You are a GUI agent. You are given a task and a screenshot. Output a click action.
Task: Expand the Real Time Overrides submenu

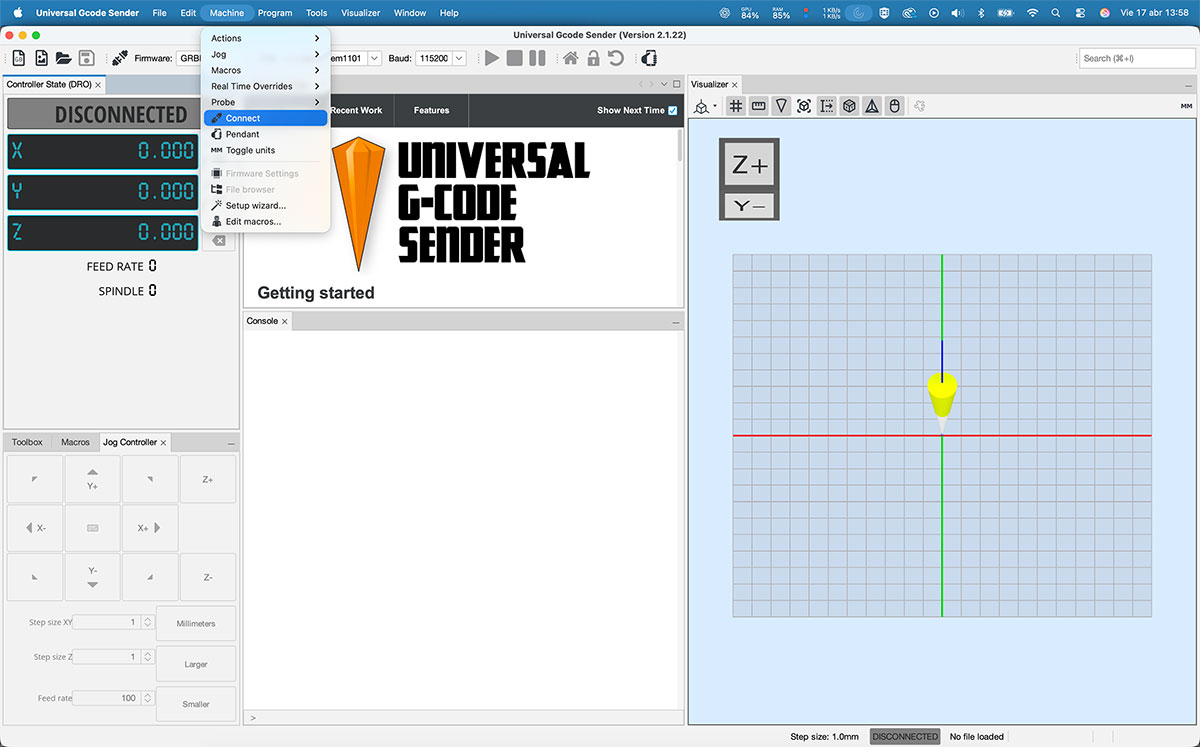point(265,86)
